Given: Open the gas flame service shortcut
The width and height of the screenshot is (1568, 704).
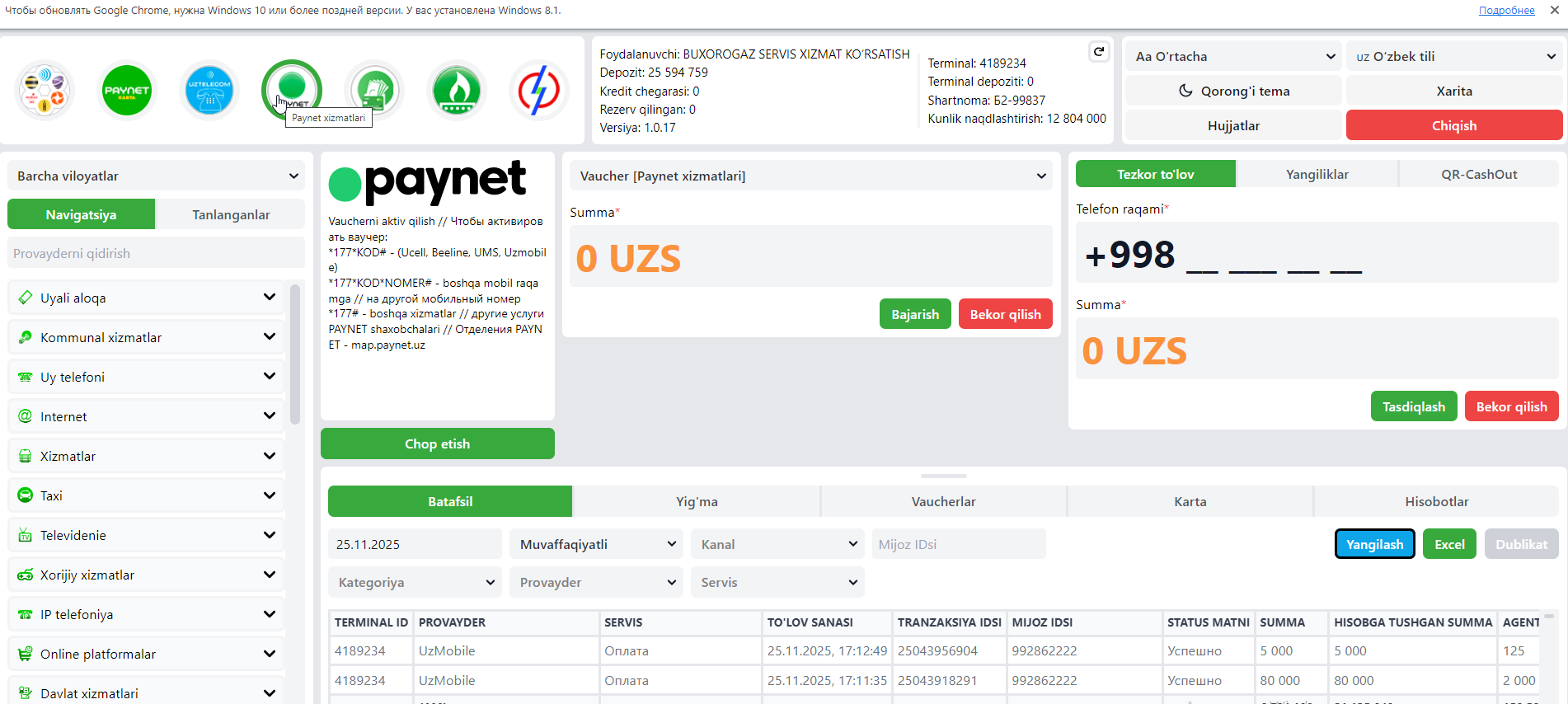Looking at the screenshot, I should pos(457,90).
